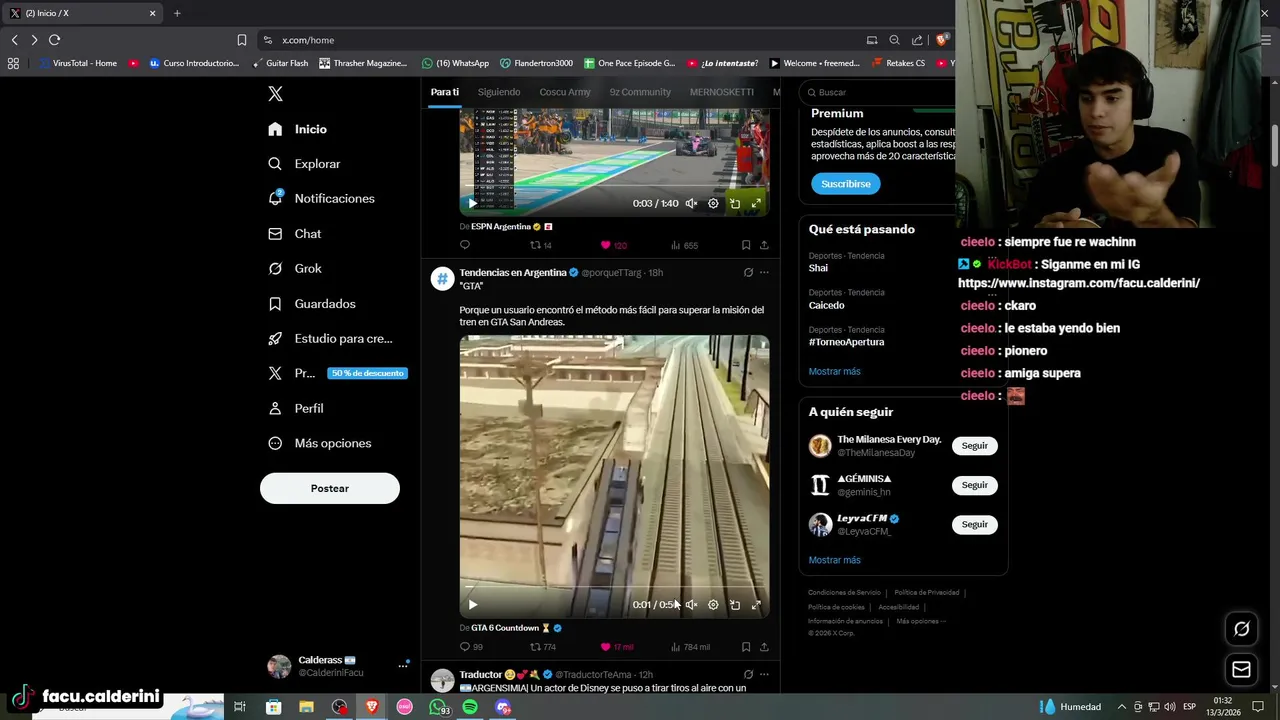Open floating Grok button at bottom right
This screenshot has width=1280, height=720.
click(1241, 629)
